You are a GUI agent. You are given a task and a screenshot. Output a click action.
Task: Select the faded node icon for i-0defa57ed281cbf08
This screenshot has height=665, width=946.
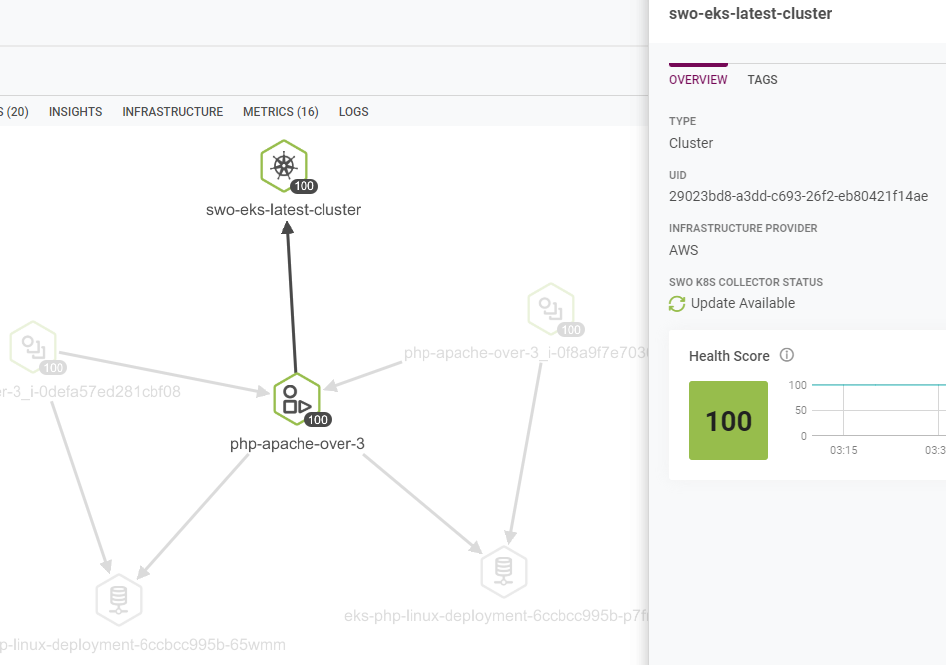click(33, 346)
